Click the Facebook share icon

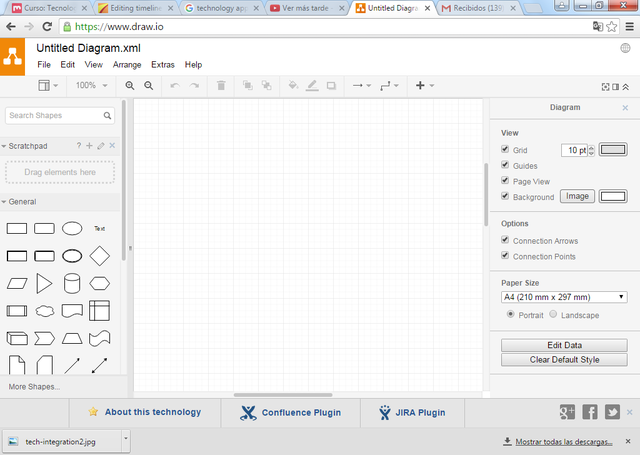coord(590,412)
